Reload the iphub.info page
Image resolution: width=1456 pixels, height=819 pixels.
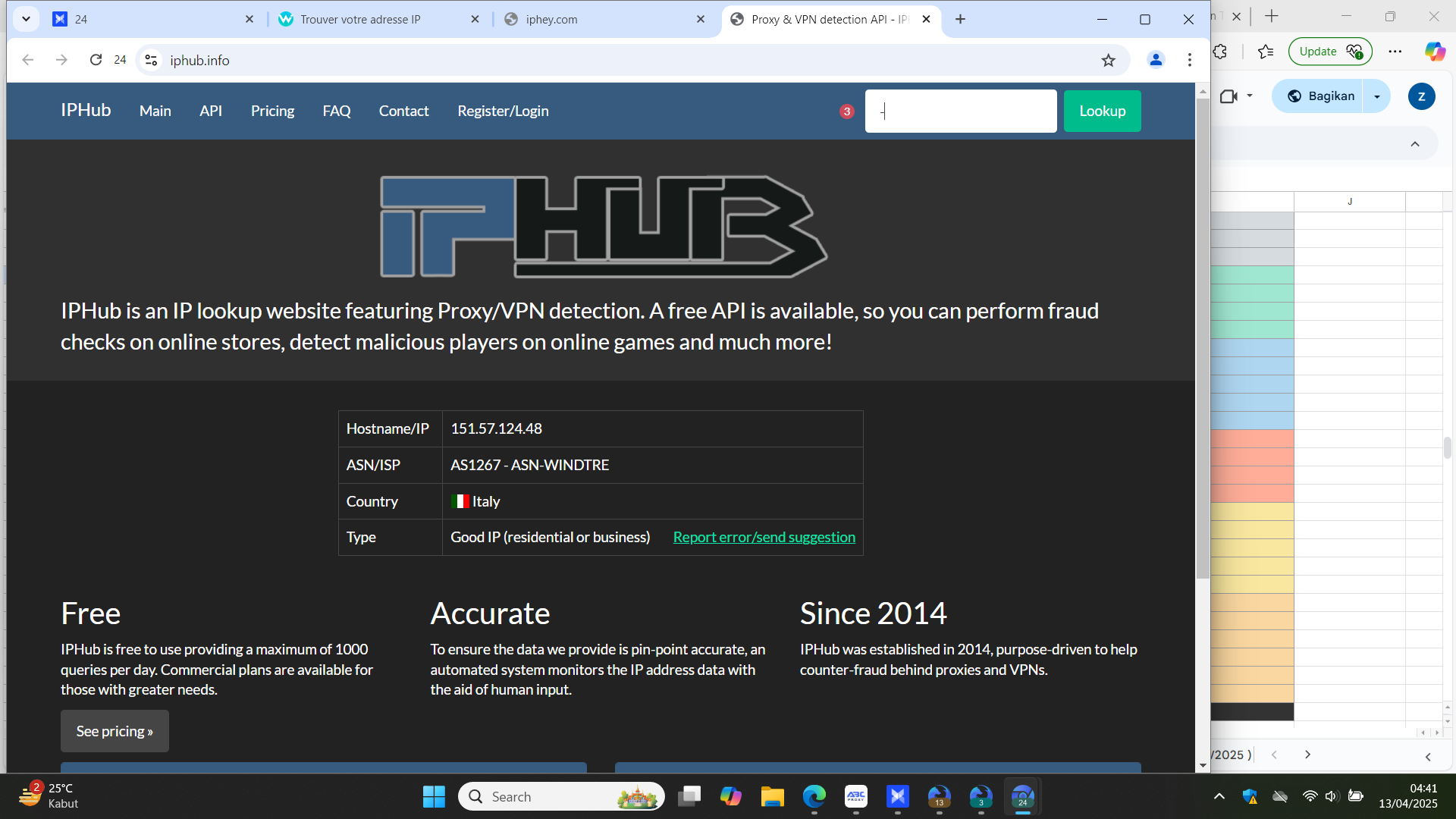pos(96,60)
